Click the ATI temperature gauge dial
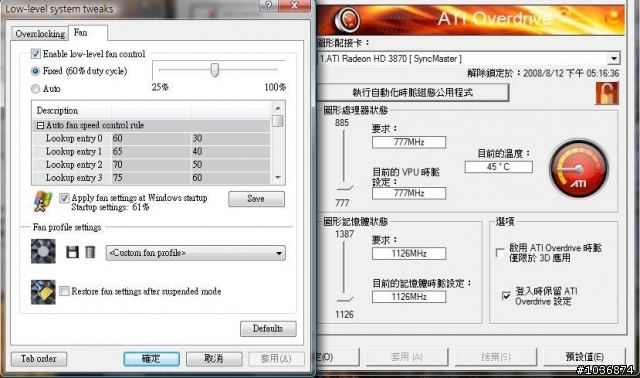 coord(579,169)
